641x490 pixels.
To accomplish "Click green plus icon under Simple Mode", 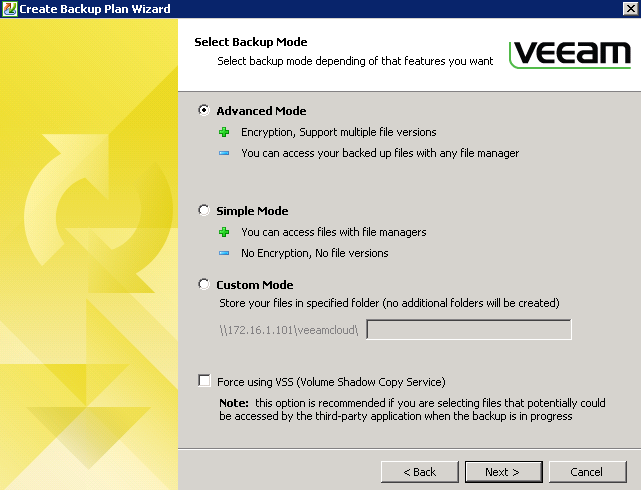I will [224, 232].
